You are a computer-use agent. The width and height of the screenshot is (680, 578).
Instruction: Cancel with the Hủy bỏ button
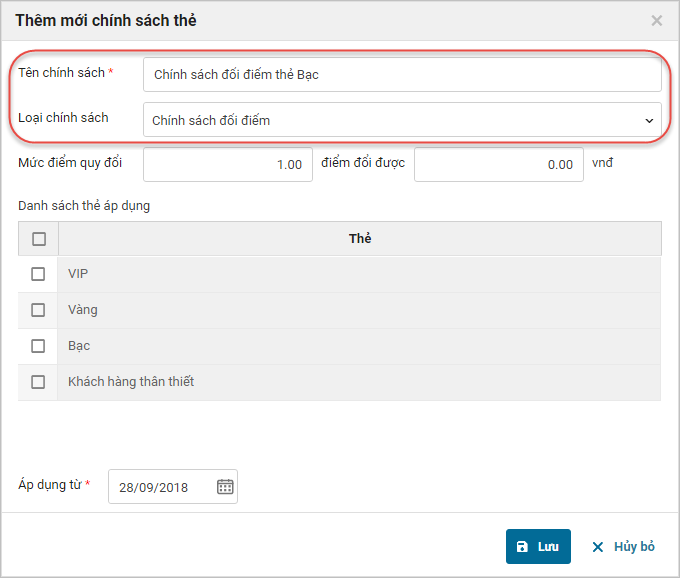tap(623, 546)
